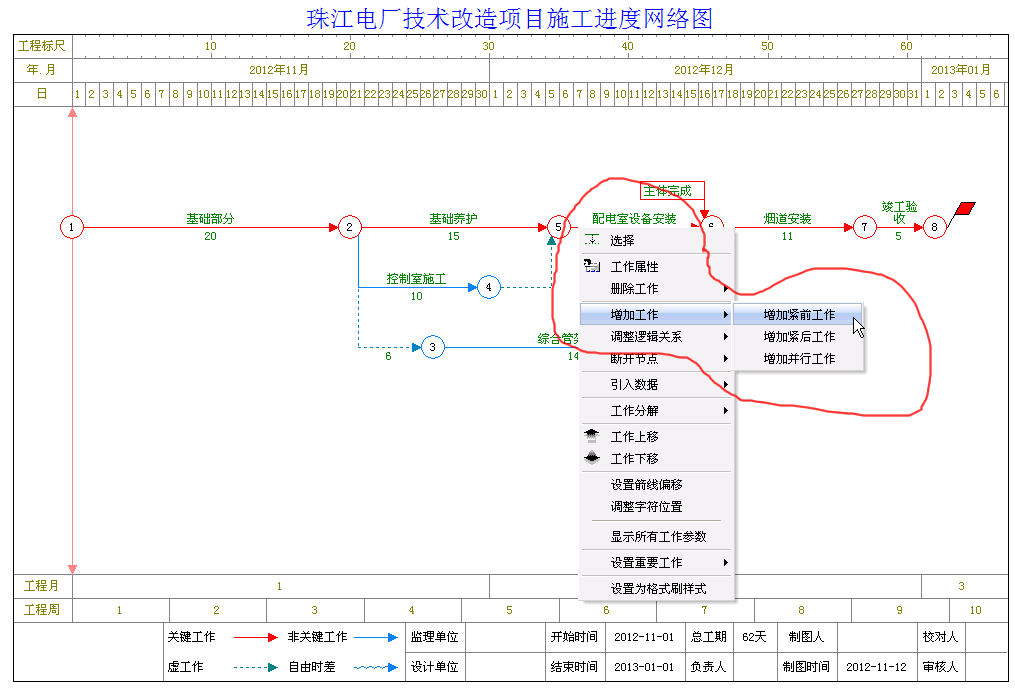Select the red finish flag marker

(965, 208)
